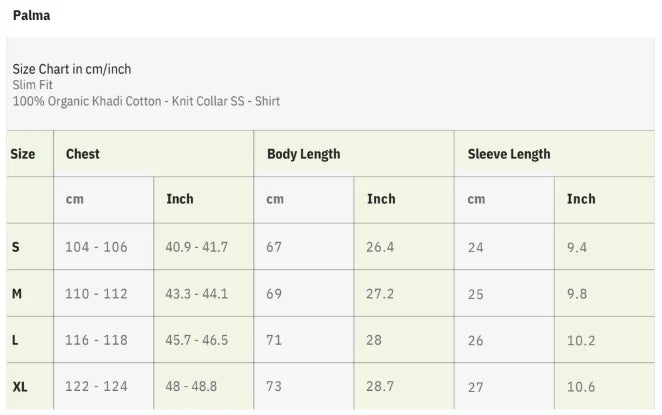662x415 pixels.
Task: Select the 69 body length cm cell
Action: (x=274, y=294)
